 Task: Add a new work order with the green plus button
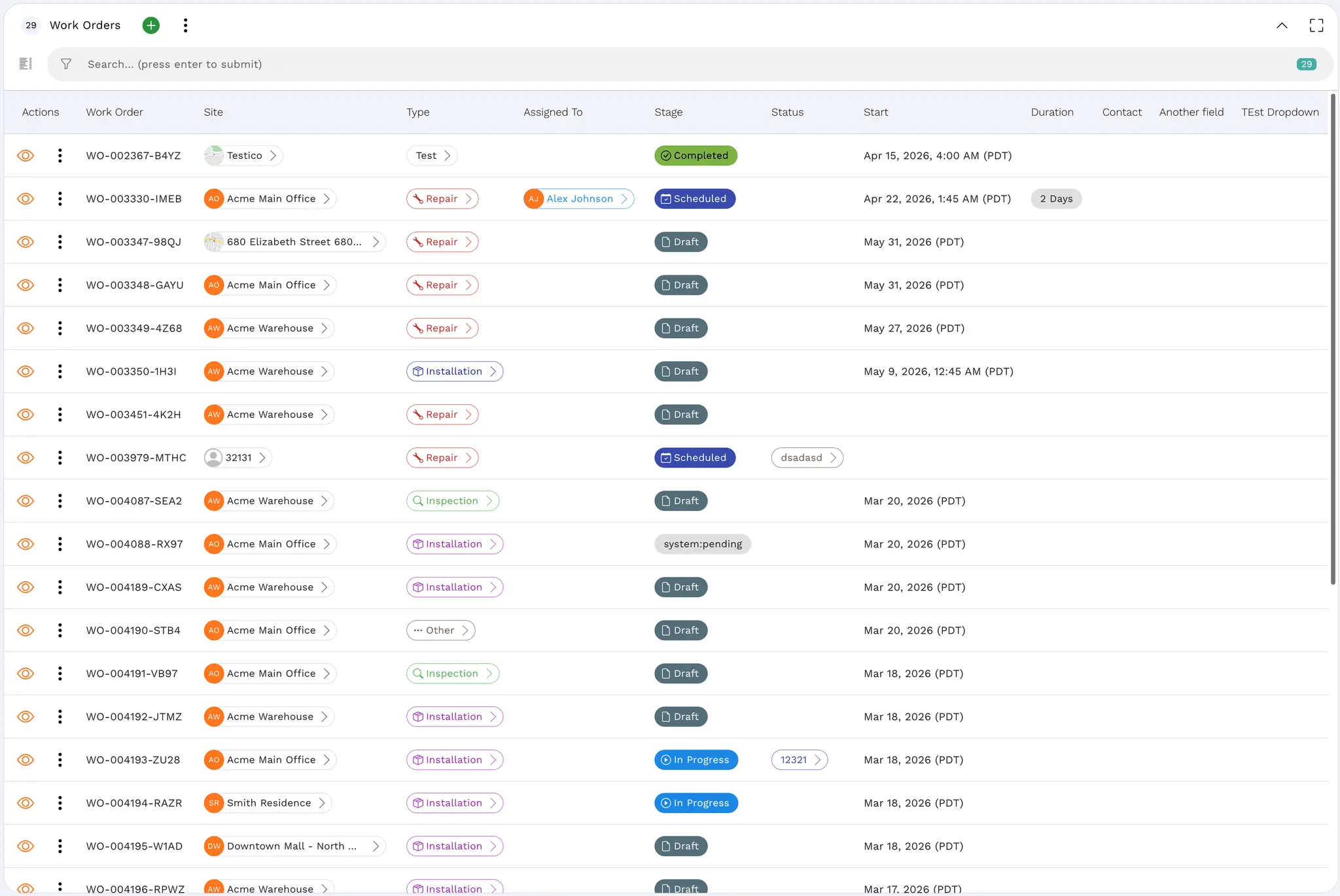151,26
